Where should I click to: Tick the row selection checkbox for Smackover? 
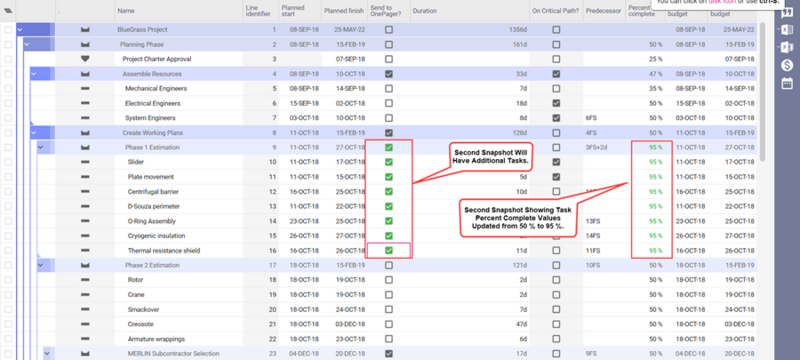8,310
